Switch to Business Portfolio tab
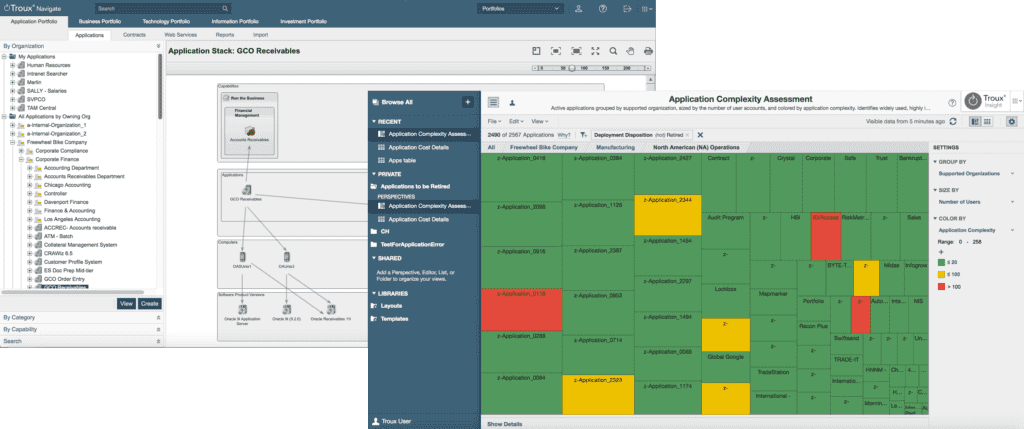1024x429 pixels. (x=99, y=22)
